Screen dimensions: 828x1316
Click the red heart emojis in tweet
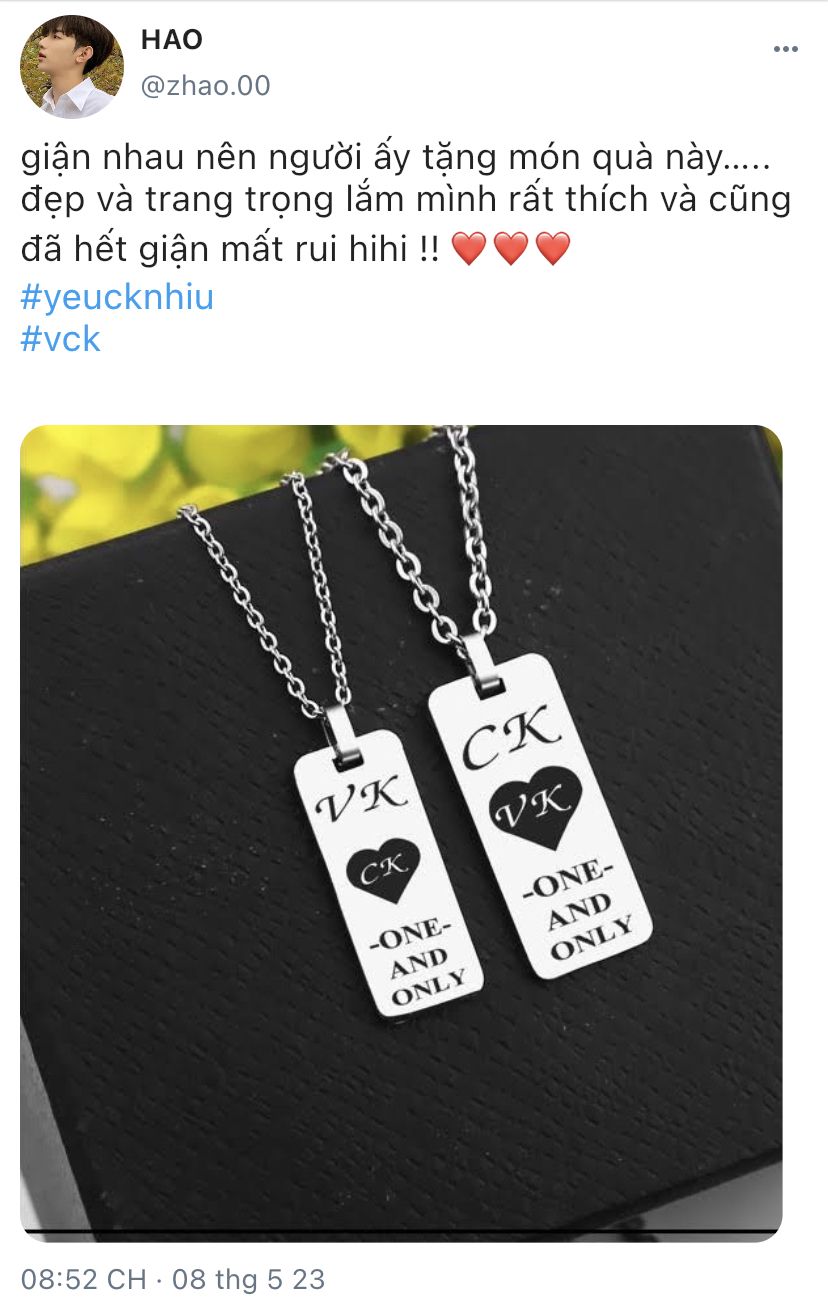(x=511, y=248)
